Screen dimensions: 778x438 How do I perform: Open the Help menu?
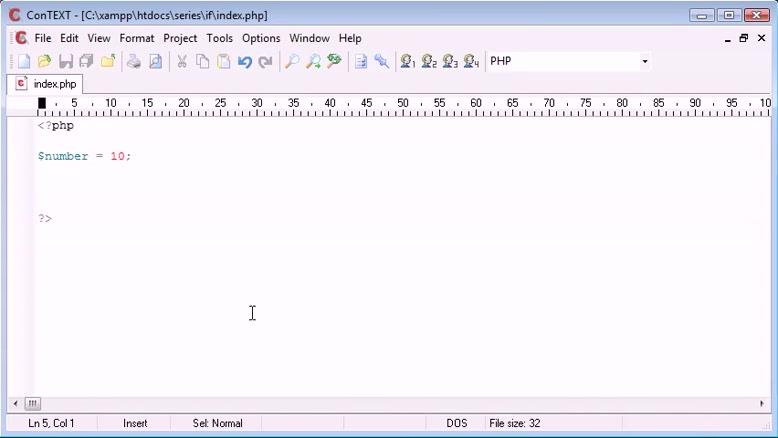350,38
